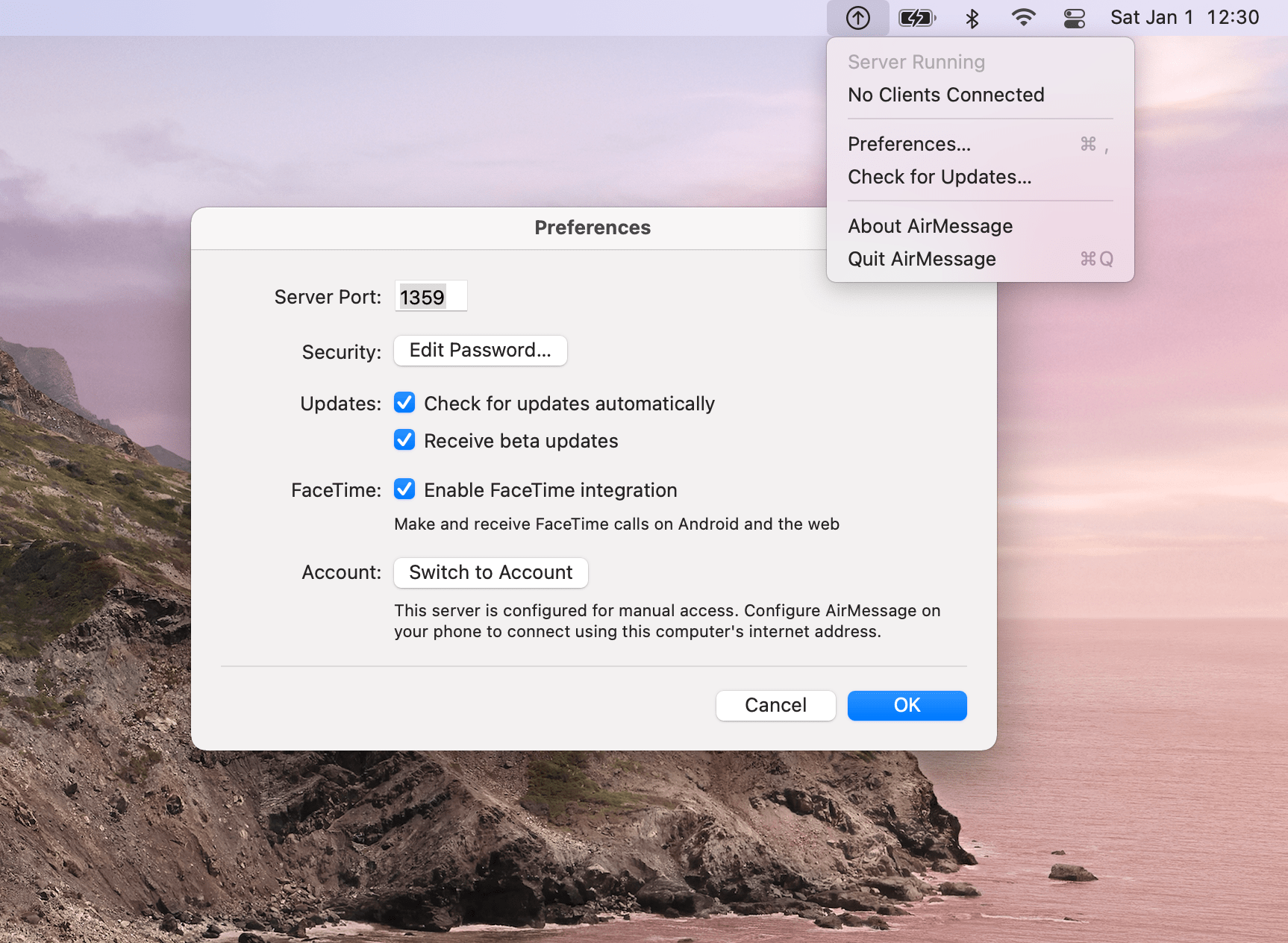This screenshot has width=1288, height=943.
Task: Click the FaceTime label
Action: [336, 490]
